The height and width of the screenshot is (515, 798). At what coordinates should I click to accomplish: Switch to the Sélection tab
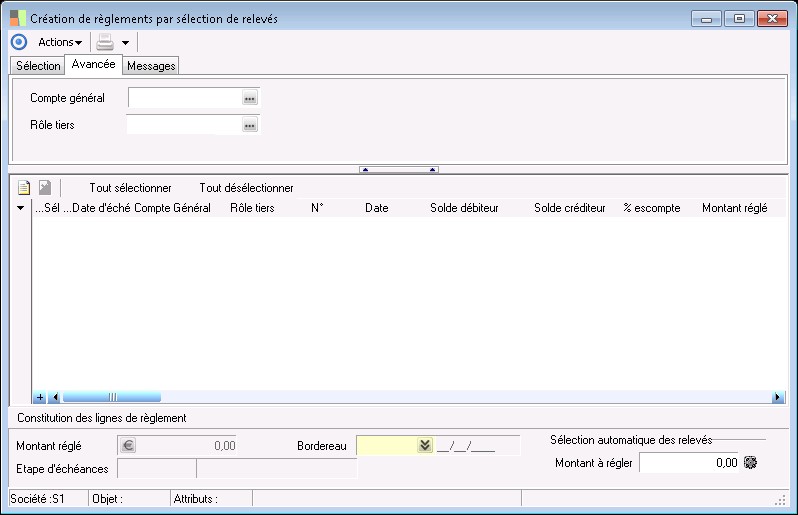(x=38, y=66)
